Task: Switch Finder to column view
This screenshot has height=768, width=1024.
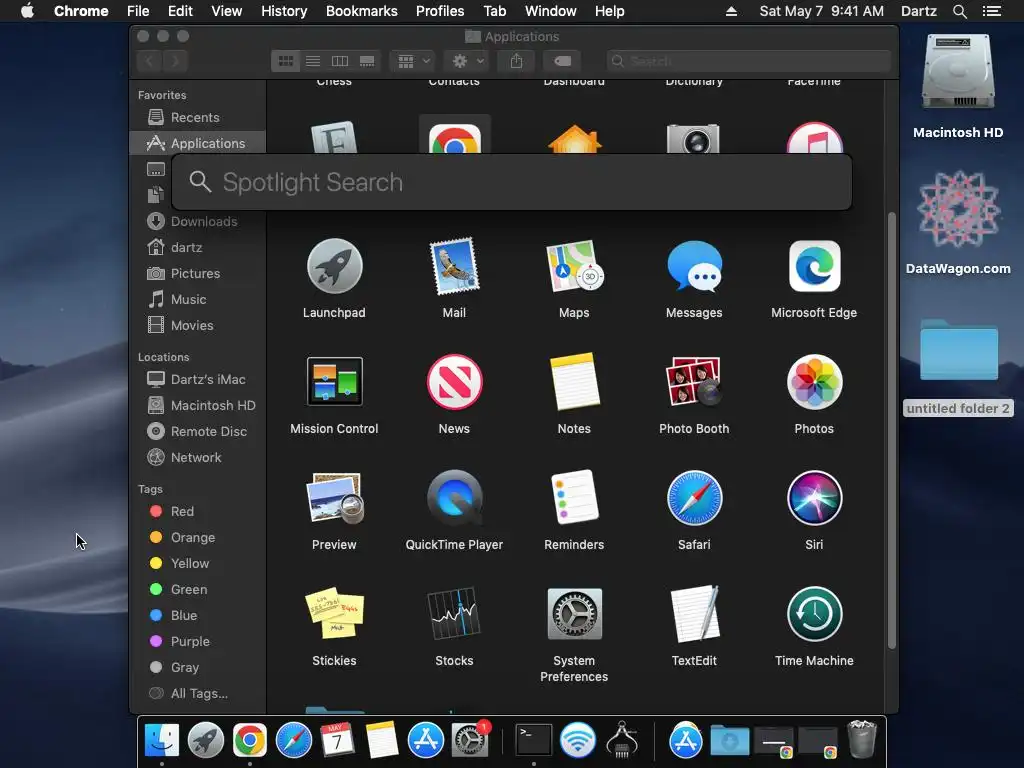Action: [x=340, y=61]
